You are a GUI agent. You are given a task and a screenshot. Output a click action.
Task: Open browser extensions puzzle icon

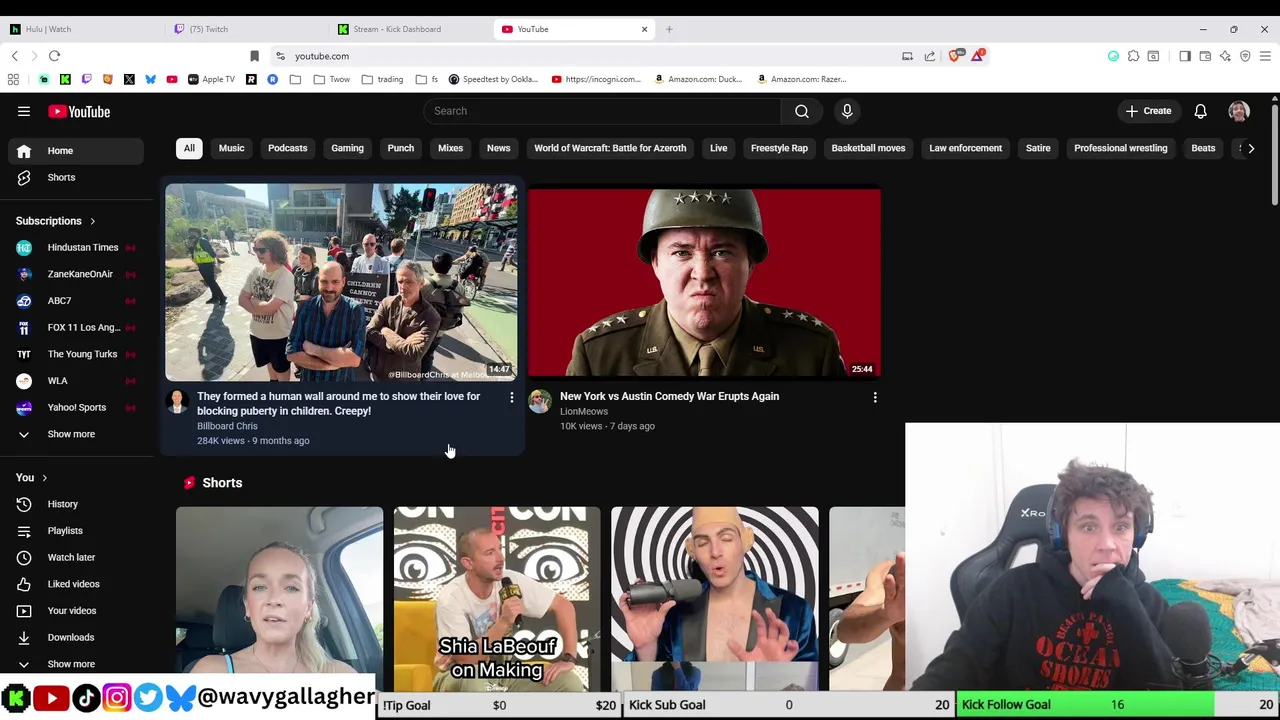point(1133,56)
